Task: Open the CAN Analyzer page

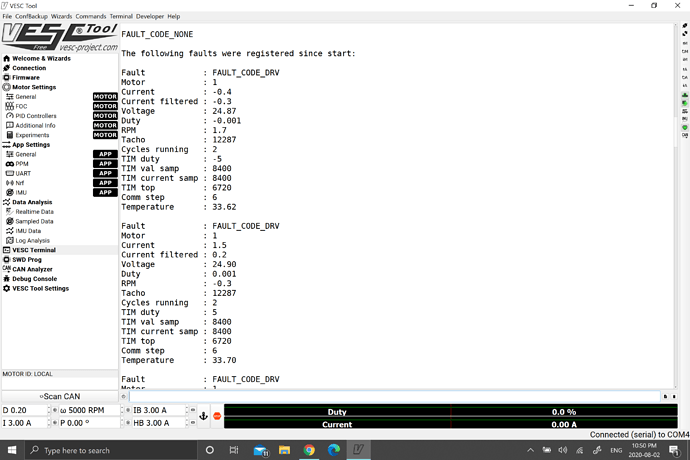Action: [32, 269]
